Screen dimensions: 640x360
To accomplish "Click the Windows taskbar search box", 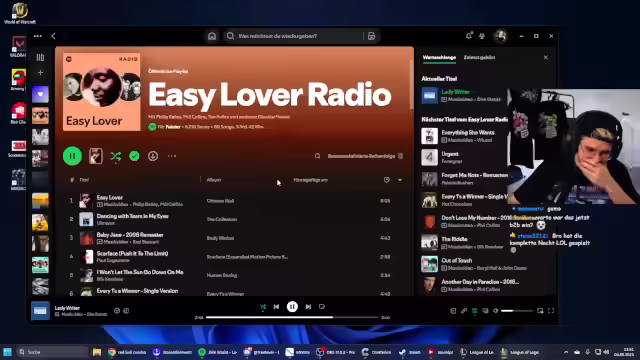I will 53,352.
